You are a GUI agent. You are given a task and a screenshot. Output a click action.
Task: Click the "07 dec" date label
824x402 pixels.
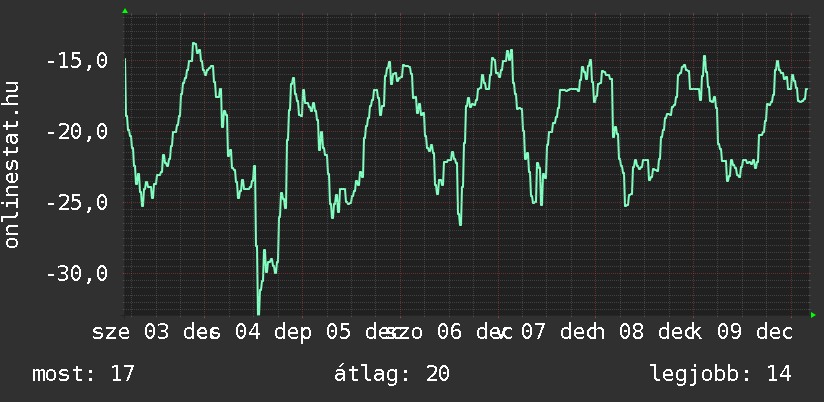click(558, 331)
